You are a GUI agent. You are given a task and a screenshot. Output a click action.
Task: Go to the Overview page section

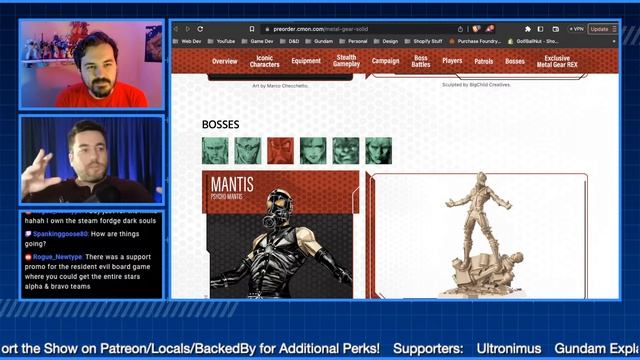224,61
